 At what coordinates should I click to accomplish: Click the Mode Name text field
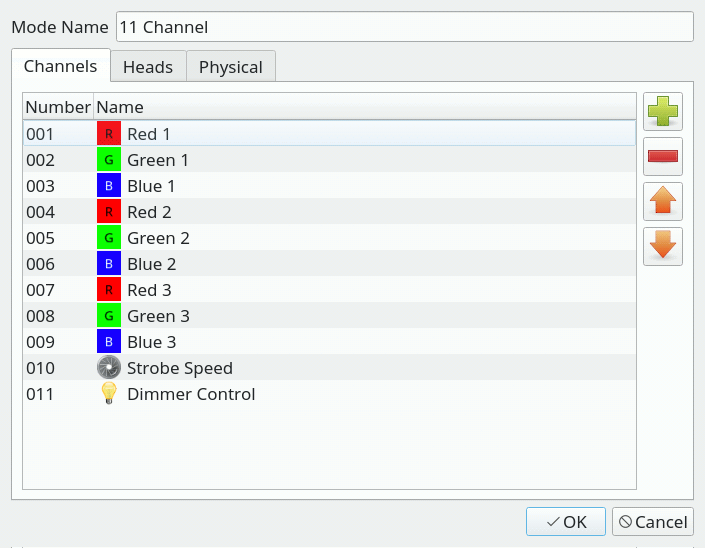[405, 27]
